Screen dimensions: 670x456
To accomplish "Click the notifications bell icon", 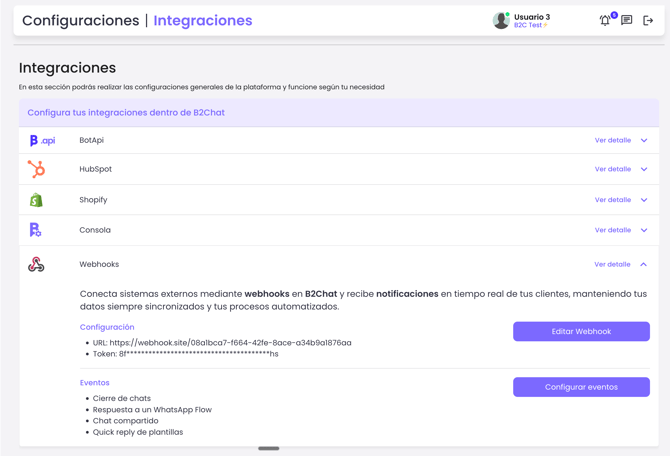I will 605,20.
